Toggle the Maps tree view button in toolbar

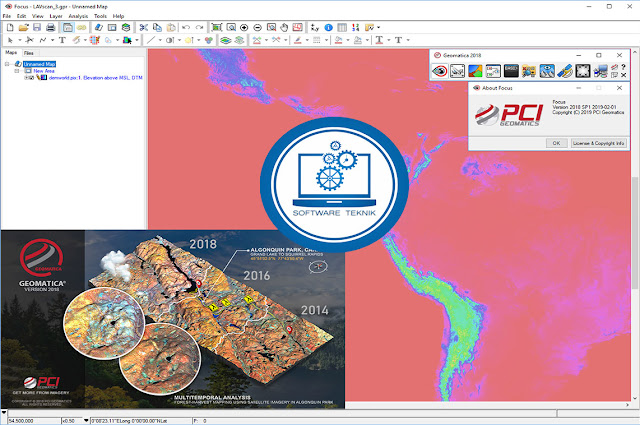pos(68,27)
